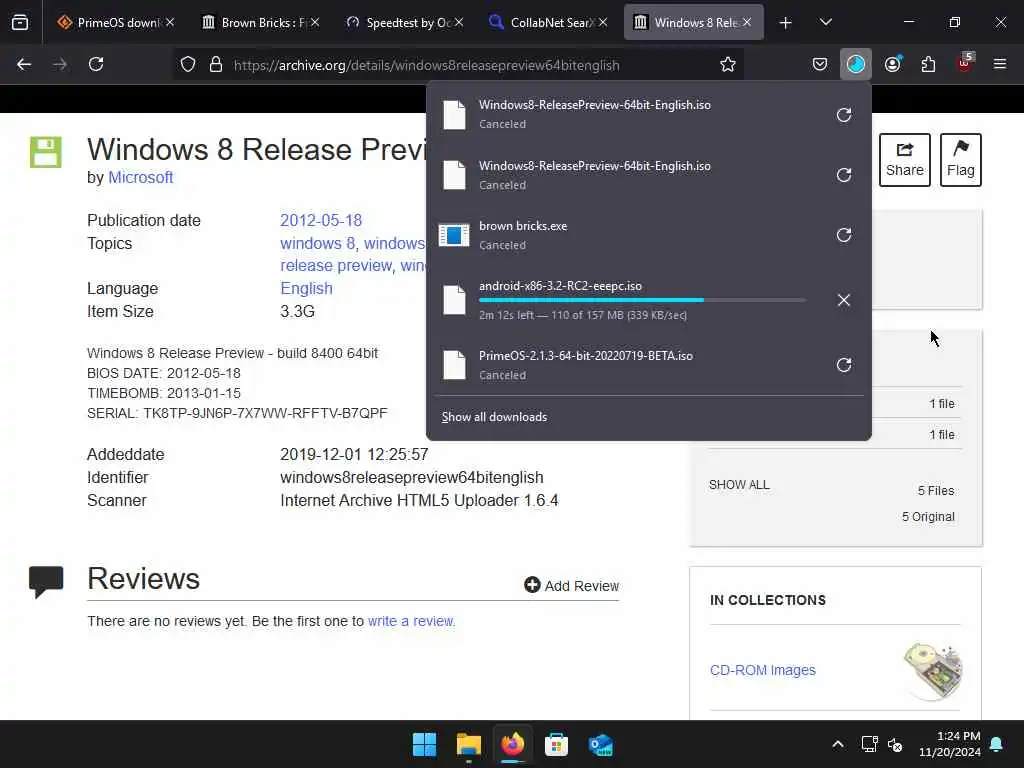Close the Brown Bricks tab

pyautogui.click(x=315, y=23)
